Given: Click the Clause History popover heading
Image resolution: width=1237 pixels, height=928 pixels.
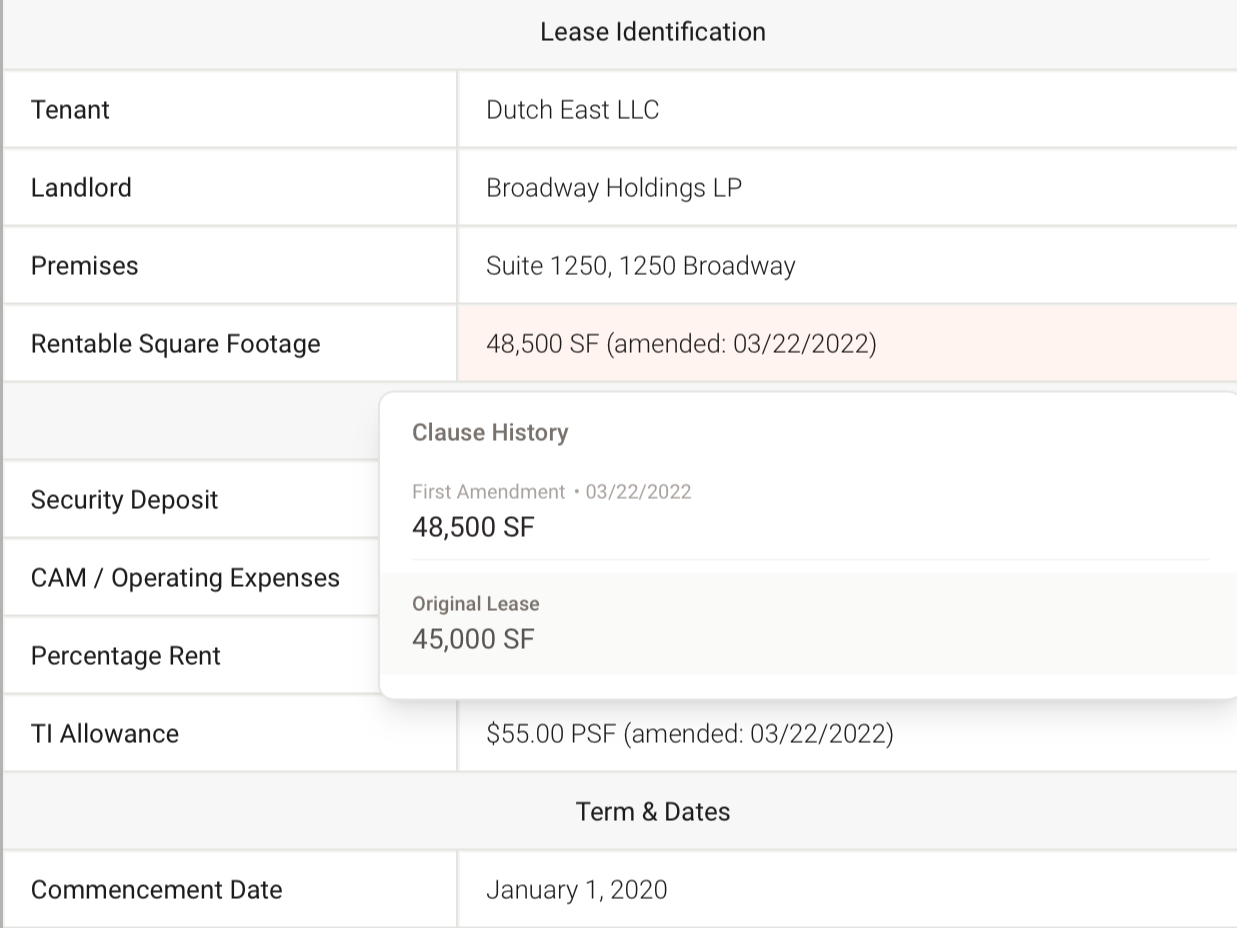Looking at the screenshot, I should tap(490, 432).
